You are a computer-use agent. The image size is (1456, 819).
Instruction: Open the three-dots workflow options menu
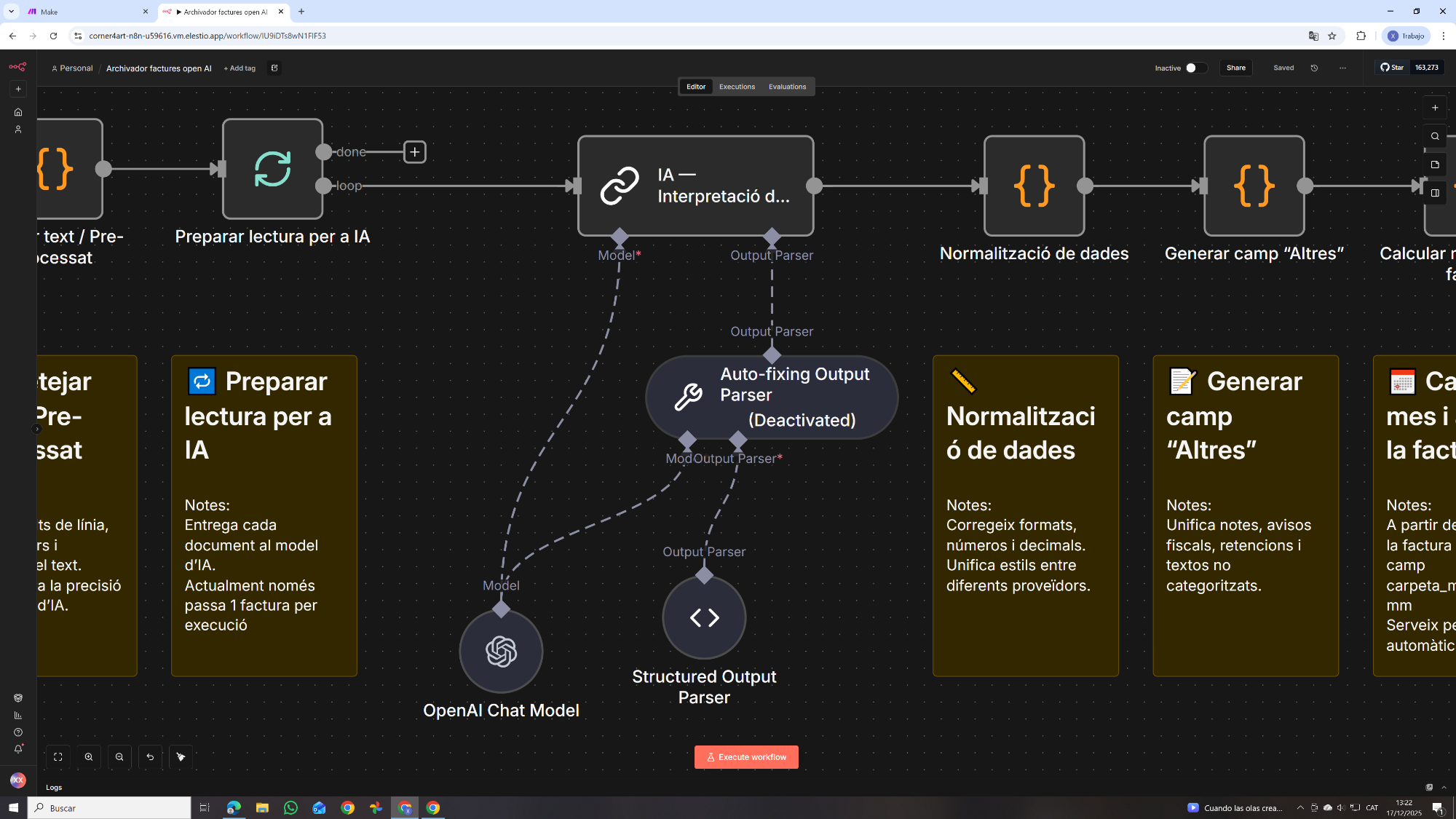(1342, 68)
